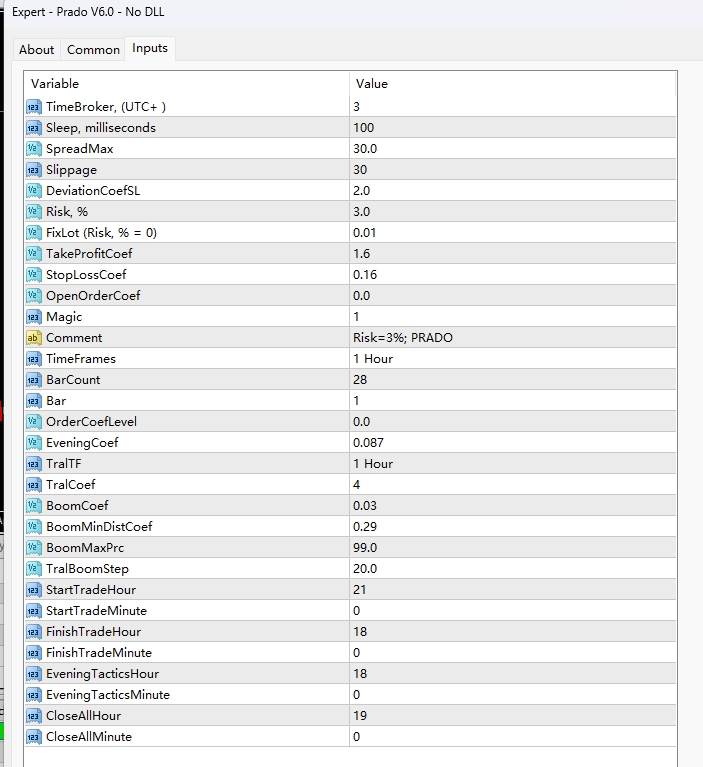Image resolution: width=703 pixels, height=767 pixels.
Task: Click the icon beside BoomMaxPrc
Action: (34, 548)
